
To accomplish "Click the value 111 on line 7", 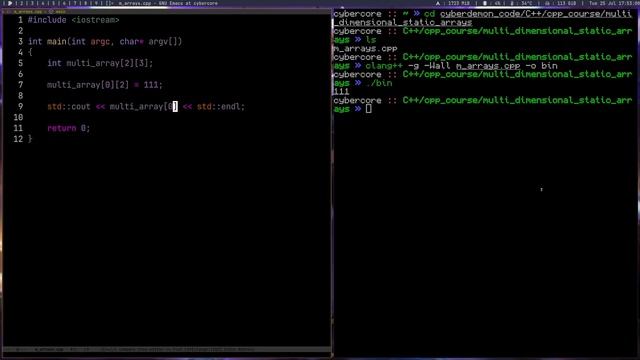I will [x=151, y=85].
